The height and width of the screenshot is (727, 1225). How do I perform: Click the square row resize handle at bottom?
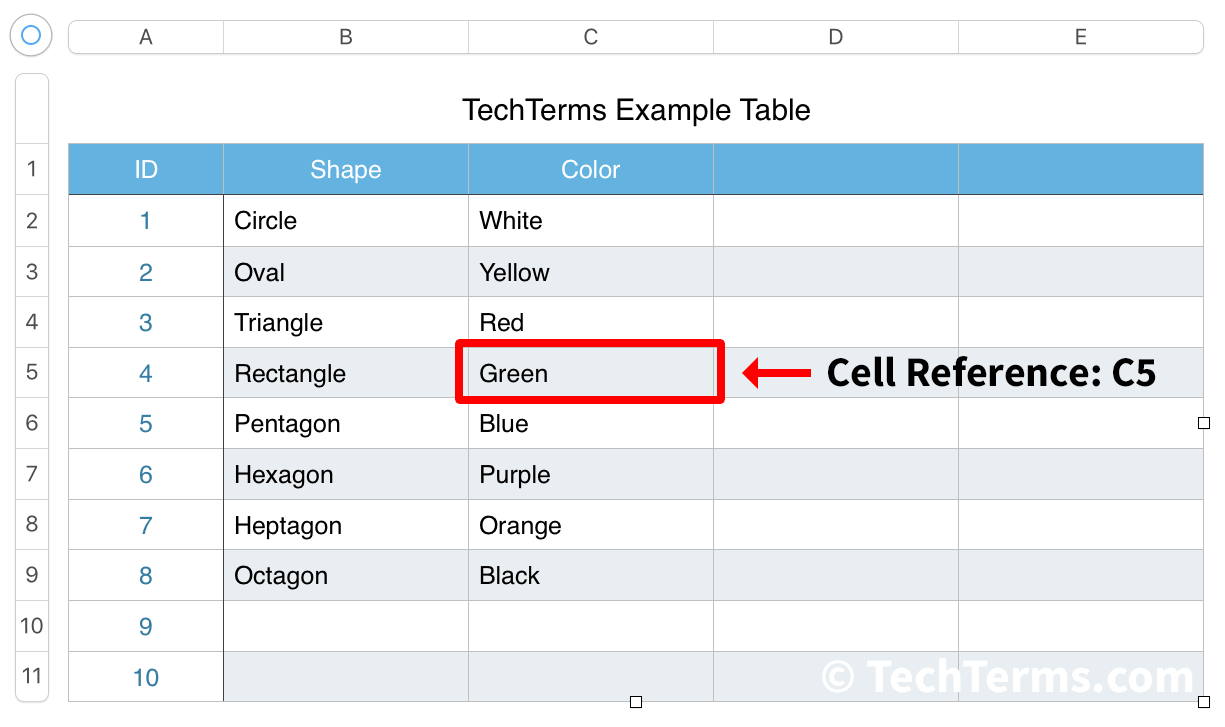click(x=636, y=702)
